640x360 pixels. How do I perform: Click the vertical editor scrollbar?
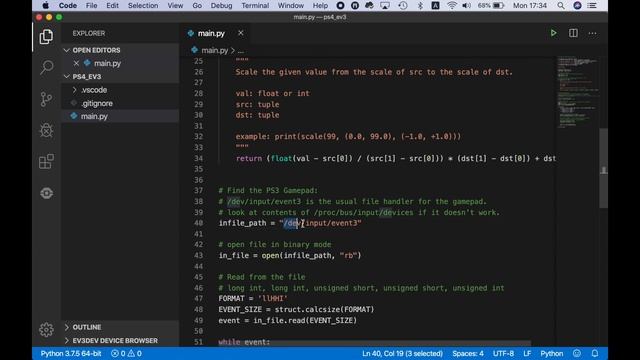pos(603,168)
